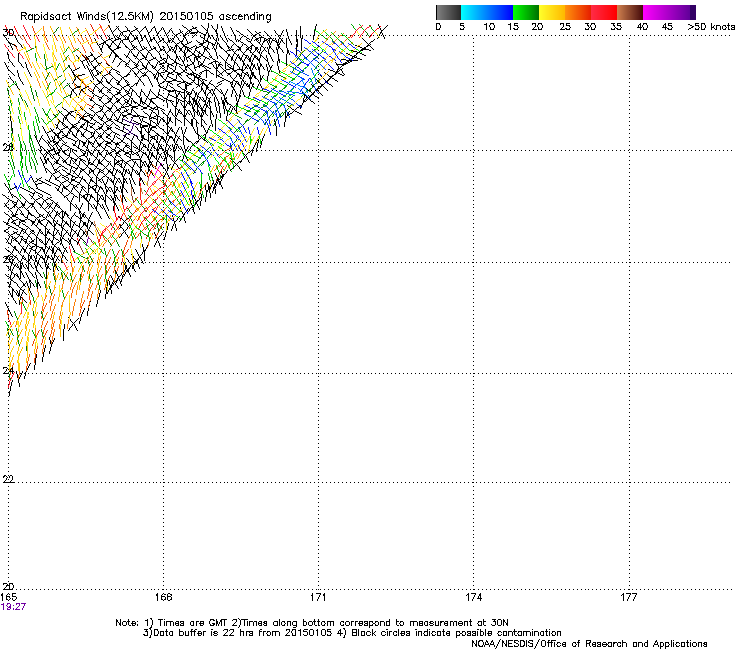
Task: Click the latitude label 20
Action: (8, 586)
